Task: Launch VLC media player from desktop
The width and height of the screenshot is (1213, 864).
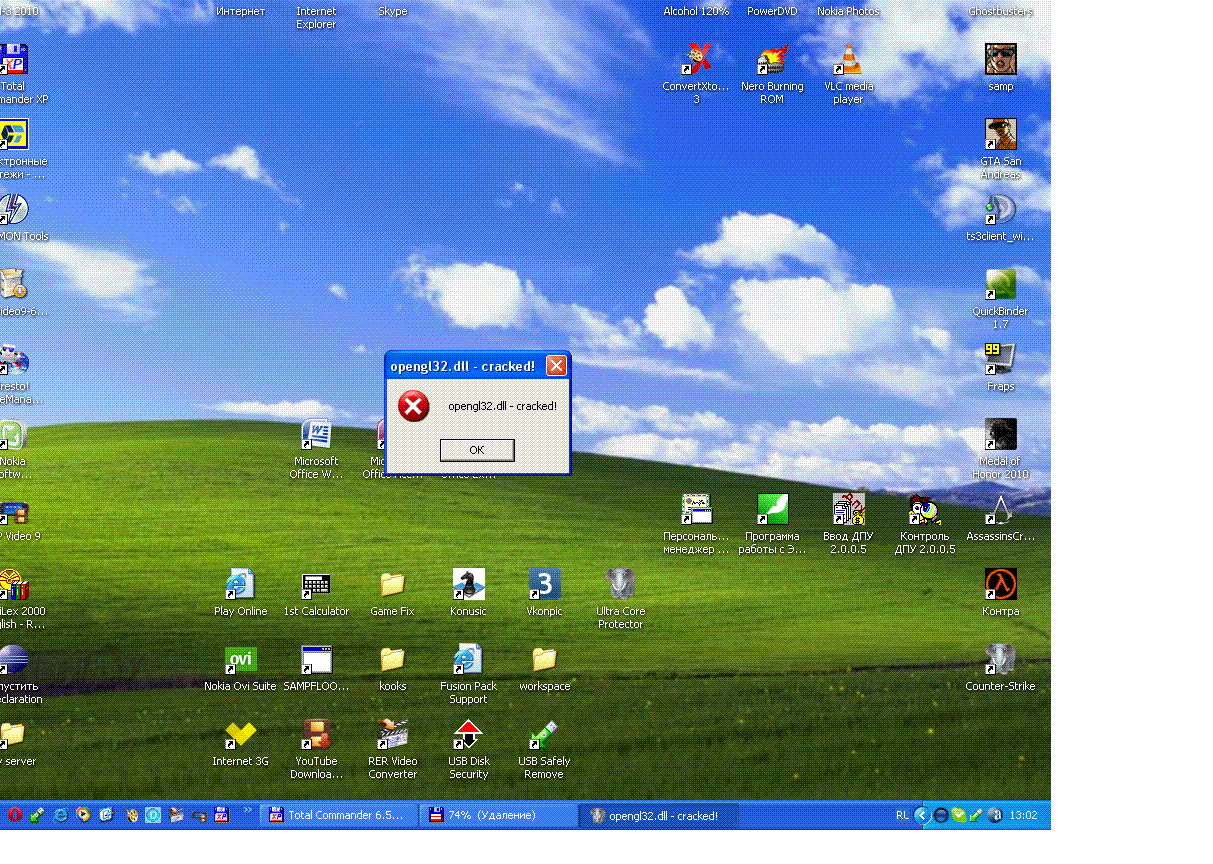Action: (x=848, y=75)
